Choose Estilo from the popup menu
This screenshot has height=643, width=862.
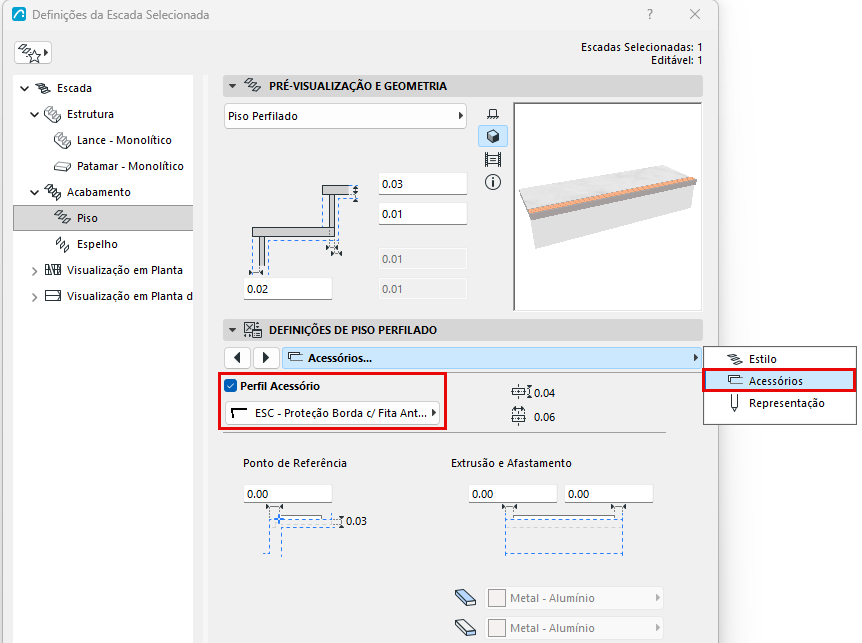[x=780, y=359]
